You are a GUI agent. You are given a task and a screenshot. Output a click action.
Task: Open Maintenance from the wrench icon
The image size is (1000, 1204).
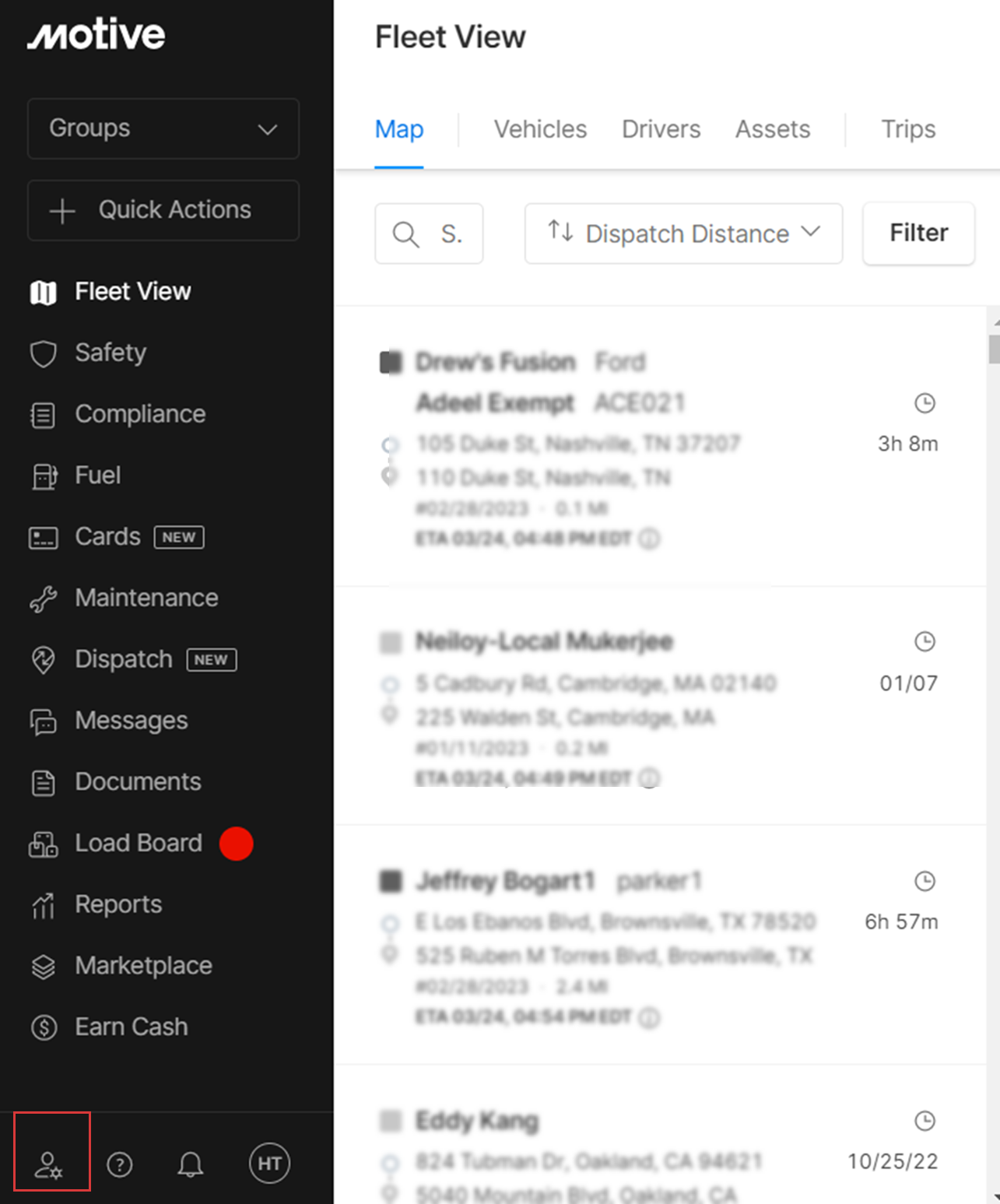pos(44,598)
